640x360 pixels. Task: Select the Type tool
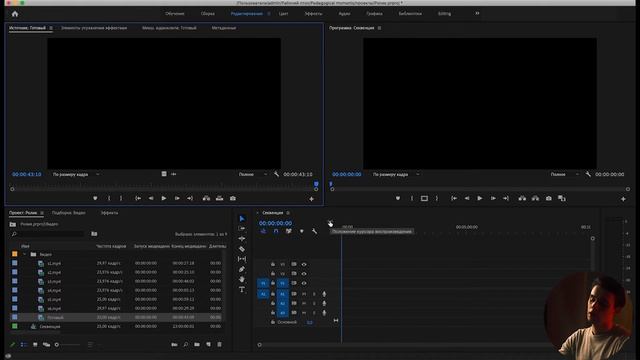pyautogui.click(x=242, y=289)
